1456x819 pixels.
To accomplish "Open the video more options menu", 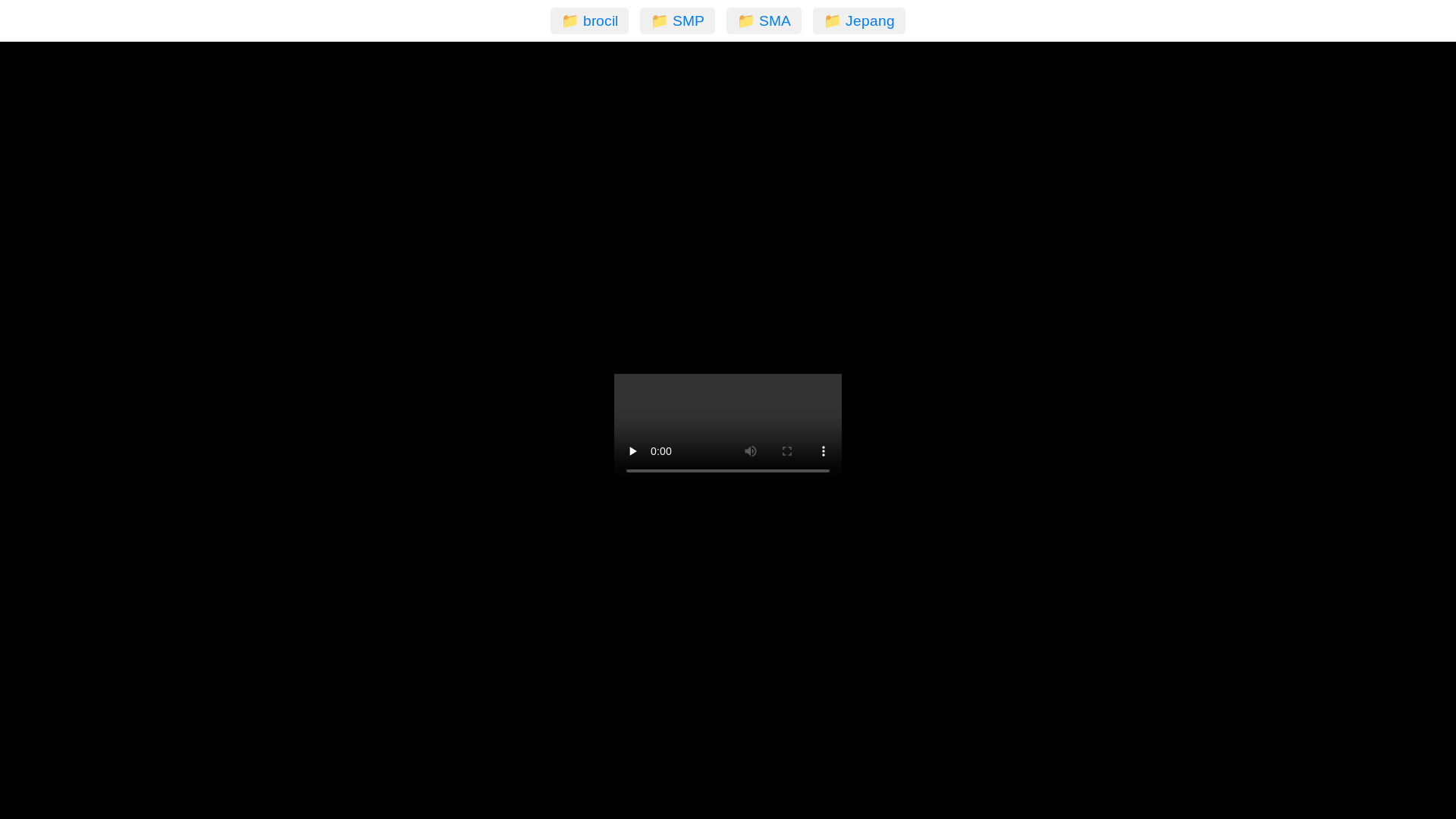I will point(824,451).
